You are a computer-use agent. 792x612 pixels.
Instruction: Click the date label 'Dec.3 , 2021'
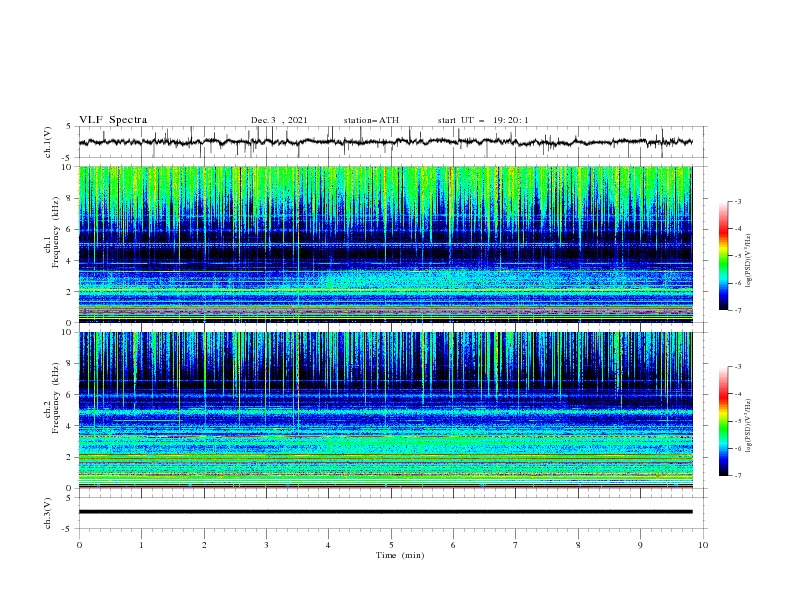pos(279,120)
